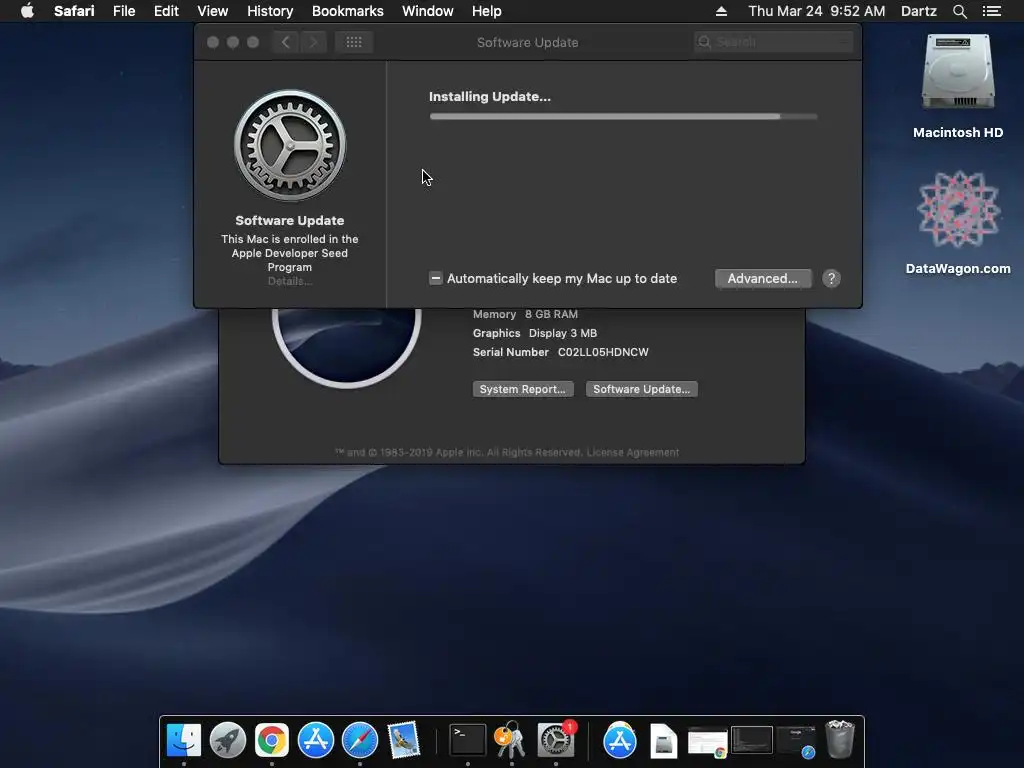1024x768 pixels.
Task: Open Applications folder stack in dock
Action: click(619, 740)
